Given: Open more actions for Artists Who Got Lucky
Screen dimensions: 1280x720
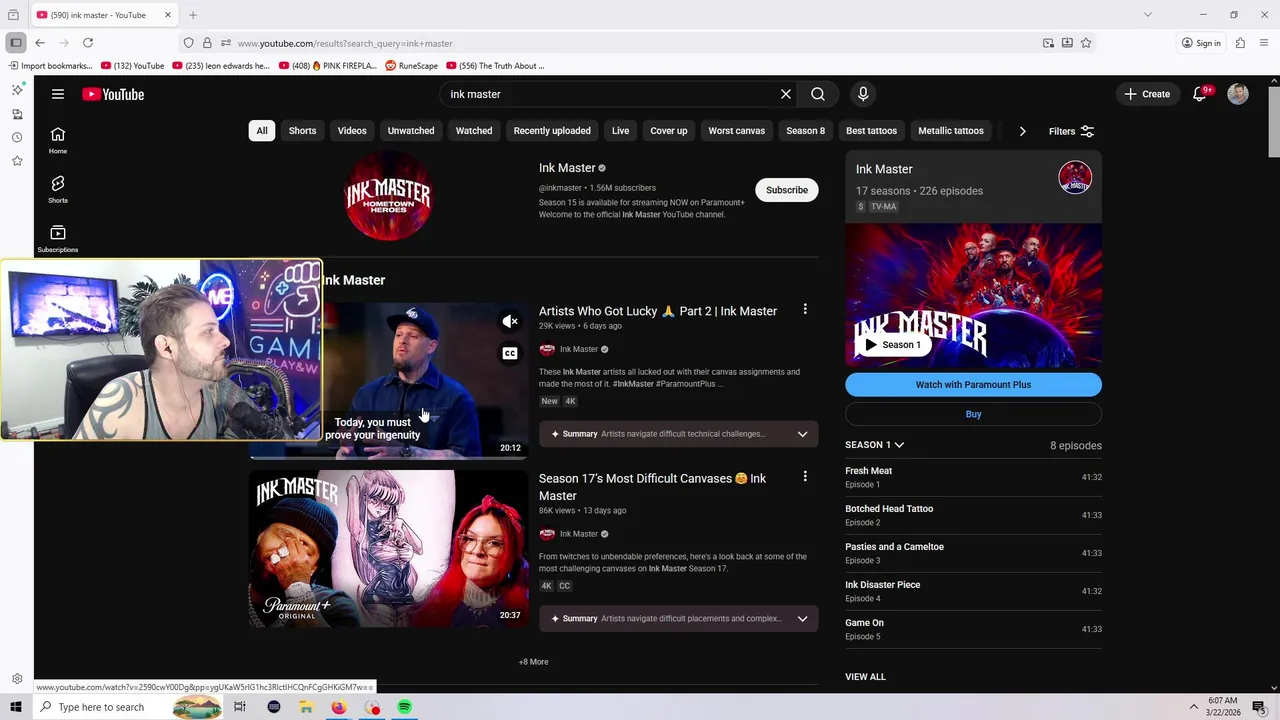Looking at the screenshot, I should tap(805, 310).
